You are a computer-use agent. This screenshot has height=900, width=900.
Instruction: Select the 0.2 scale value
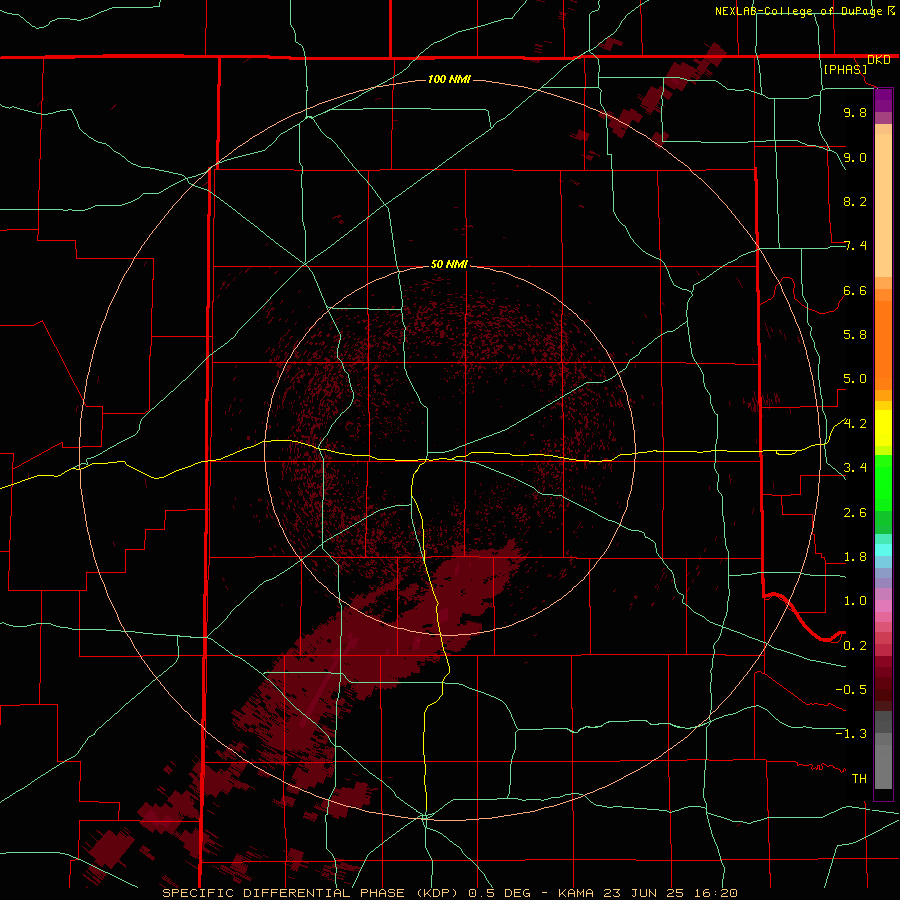pyautogui.click(x=855, y=646)
